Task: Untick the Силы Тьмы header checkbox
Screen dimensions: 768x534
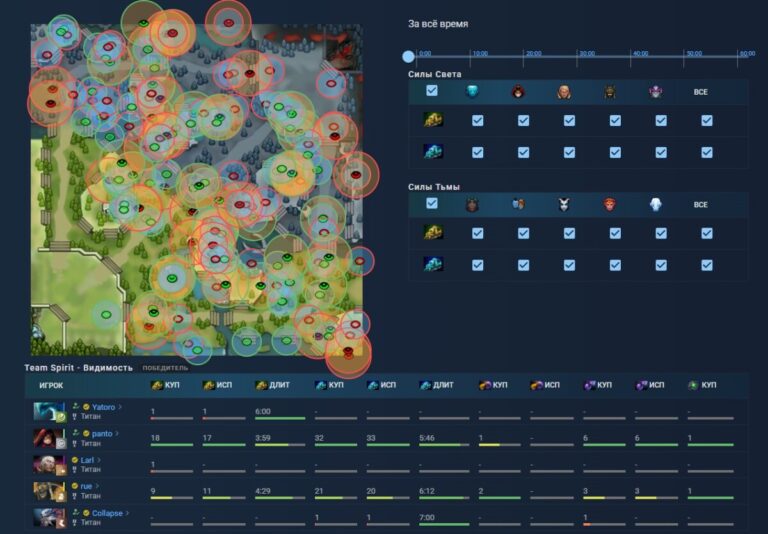Action: 432,203
